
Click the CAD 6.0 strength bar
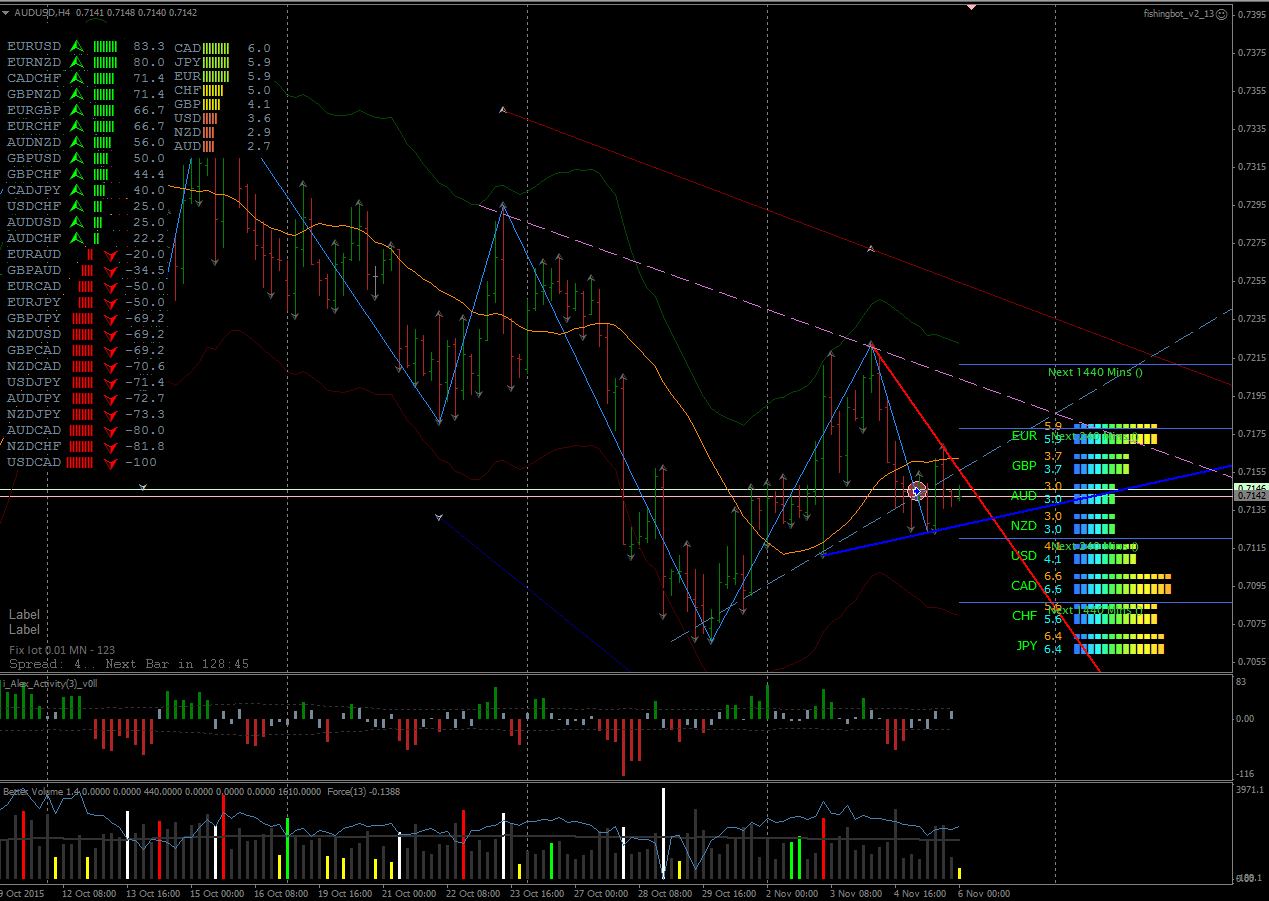(216, 48)
